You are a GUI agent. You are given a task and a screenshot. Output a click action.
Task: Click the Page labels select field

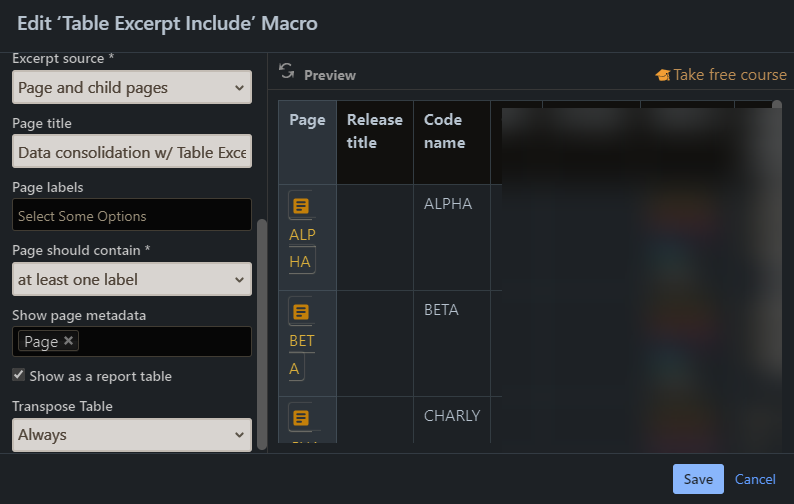(132, 215)
